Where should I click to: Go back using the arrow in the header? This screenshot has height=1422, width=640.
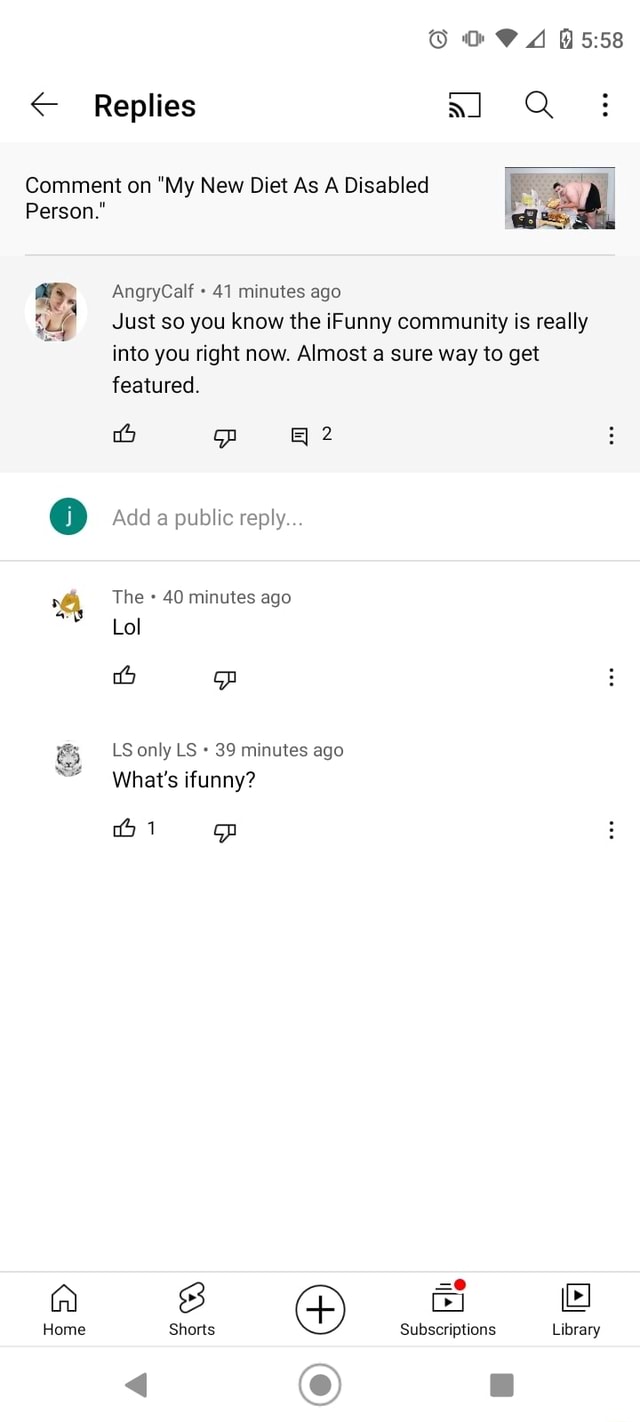[x=43, y=105]
